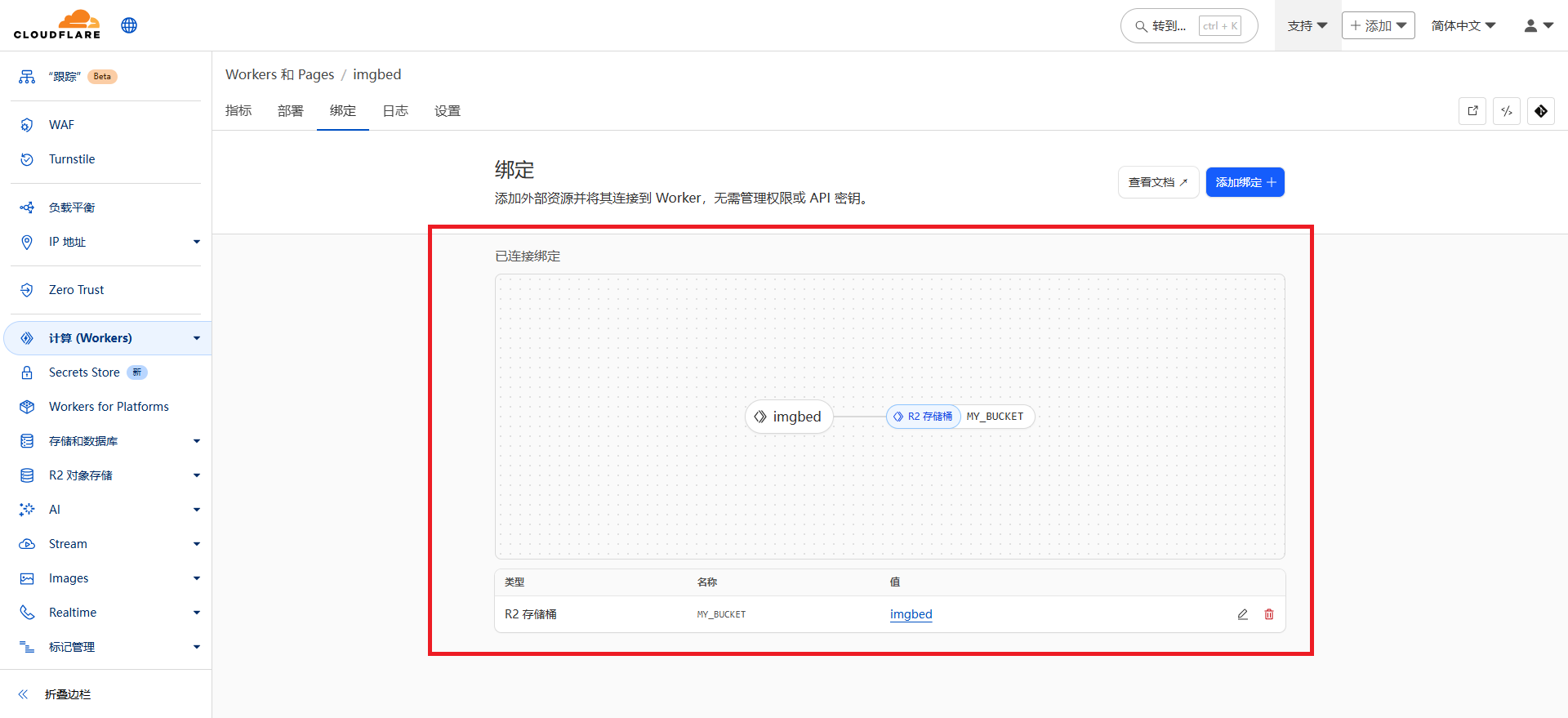
Task: Click the globe icon beside Cloudflare logo
Action: click(x=129, y=25)
